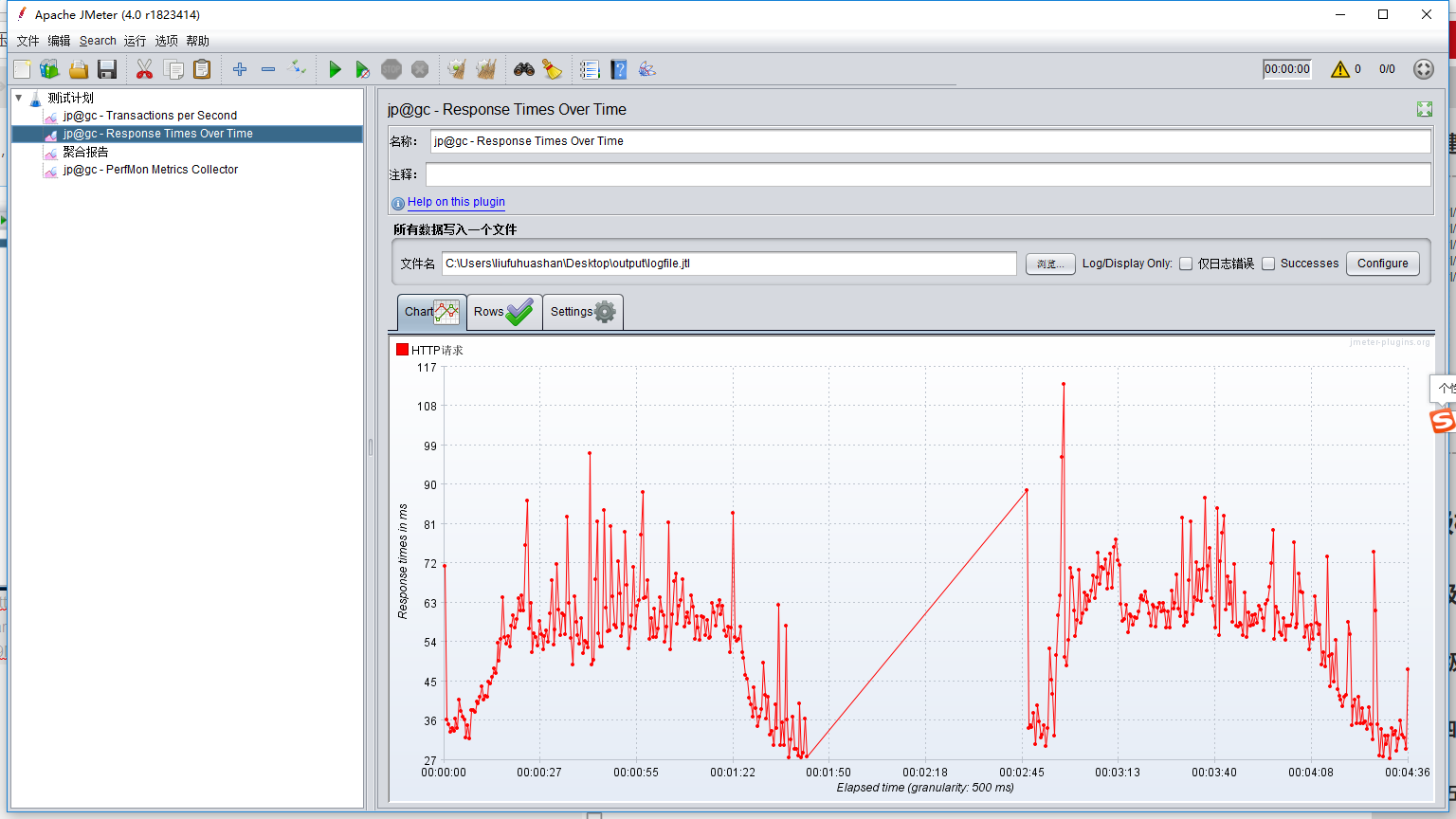Click the Configure button
Screen dimensions: 1456x819
(1383, 264)
